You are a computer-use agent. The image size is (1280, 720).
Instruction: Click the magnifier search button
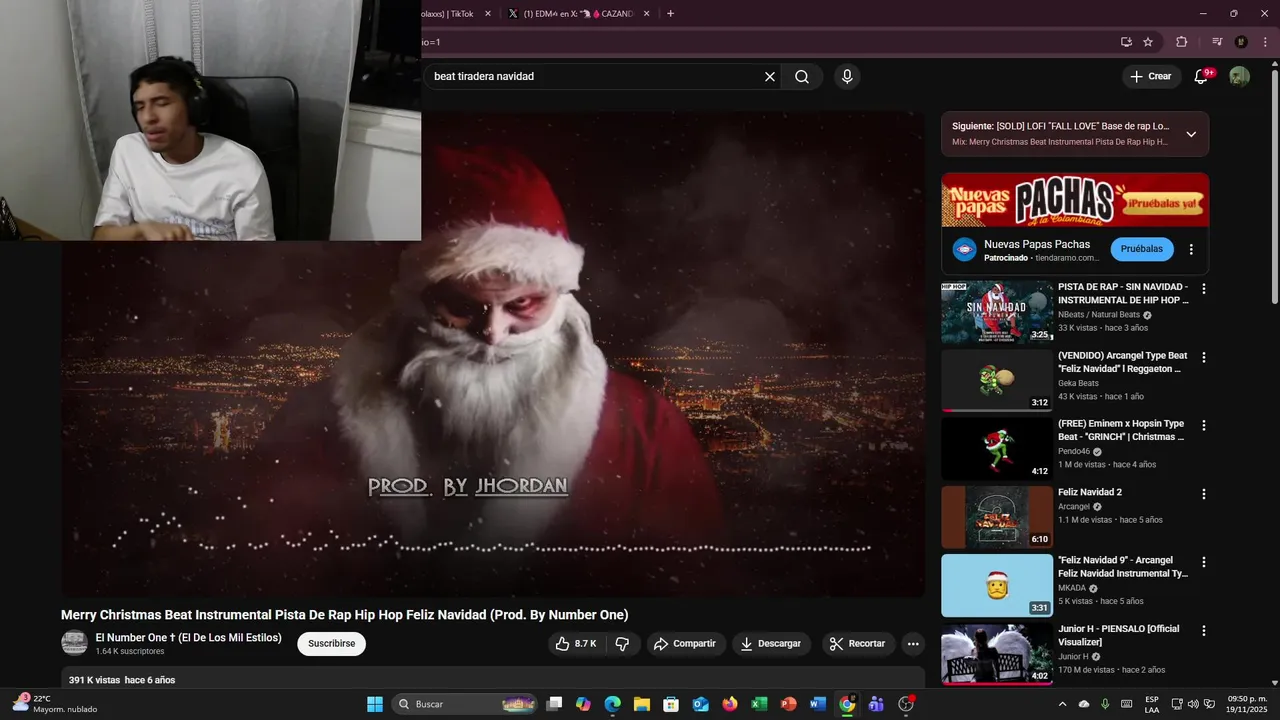802,77
